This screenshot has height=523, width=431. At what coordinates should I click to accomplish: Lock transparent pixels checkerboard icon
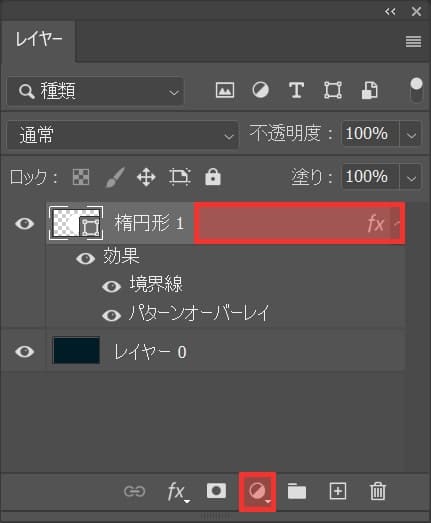point(81,177)
